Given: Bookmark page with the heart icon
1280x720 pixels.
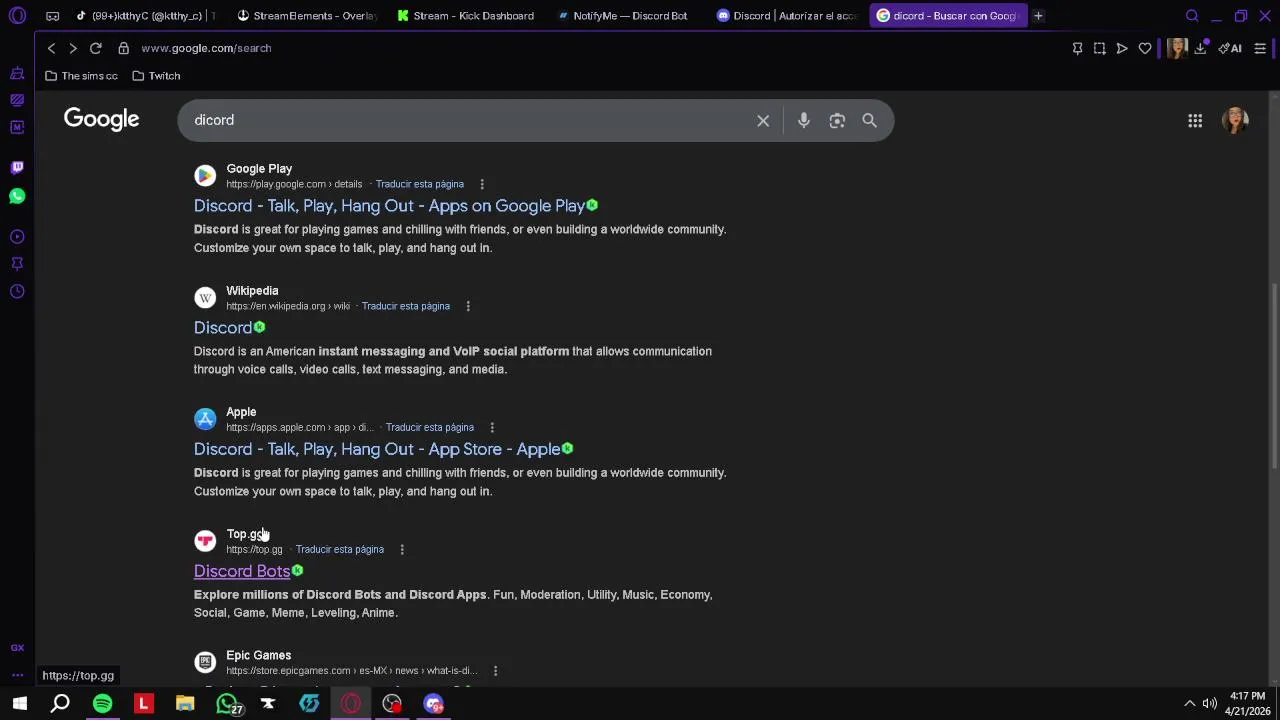Looking at the screenshot, I should coord(1145,48).
